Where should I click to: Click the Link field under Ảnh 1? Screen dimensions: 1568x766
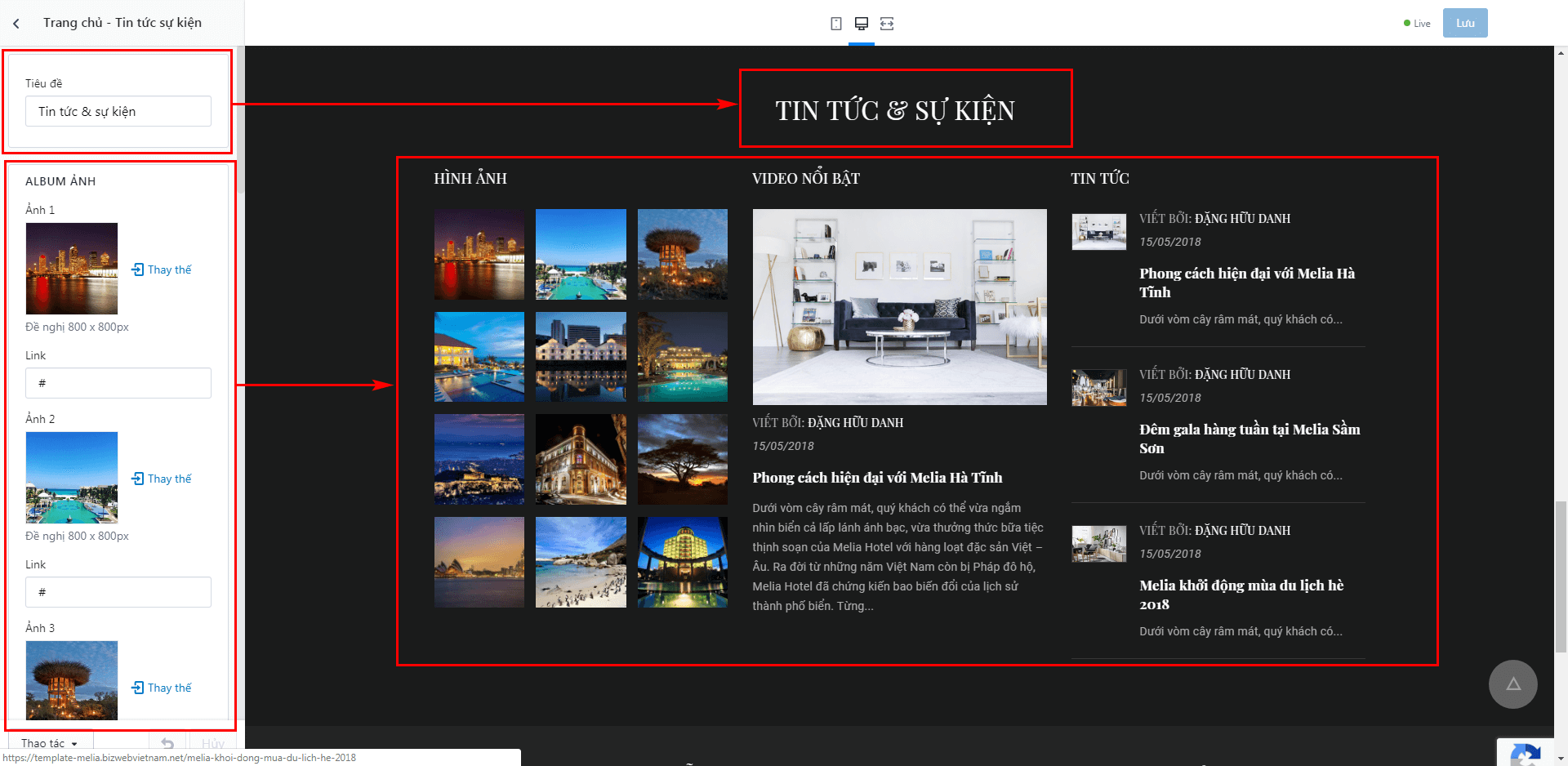point(118,383)
